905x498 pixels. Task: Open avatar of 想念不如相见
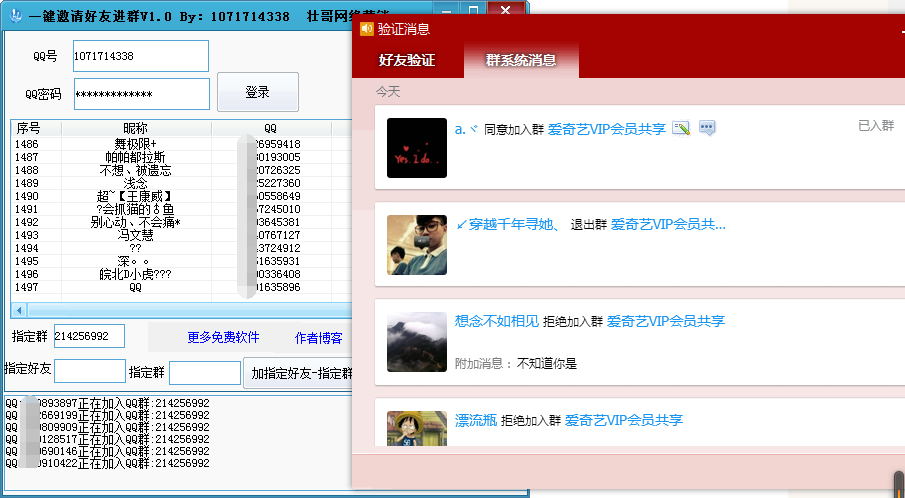pos(417,342)
